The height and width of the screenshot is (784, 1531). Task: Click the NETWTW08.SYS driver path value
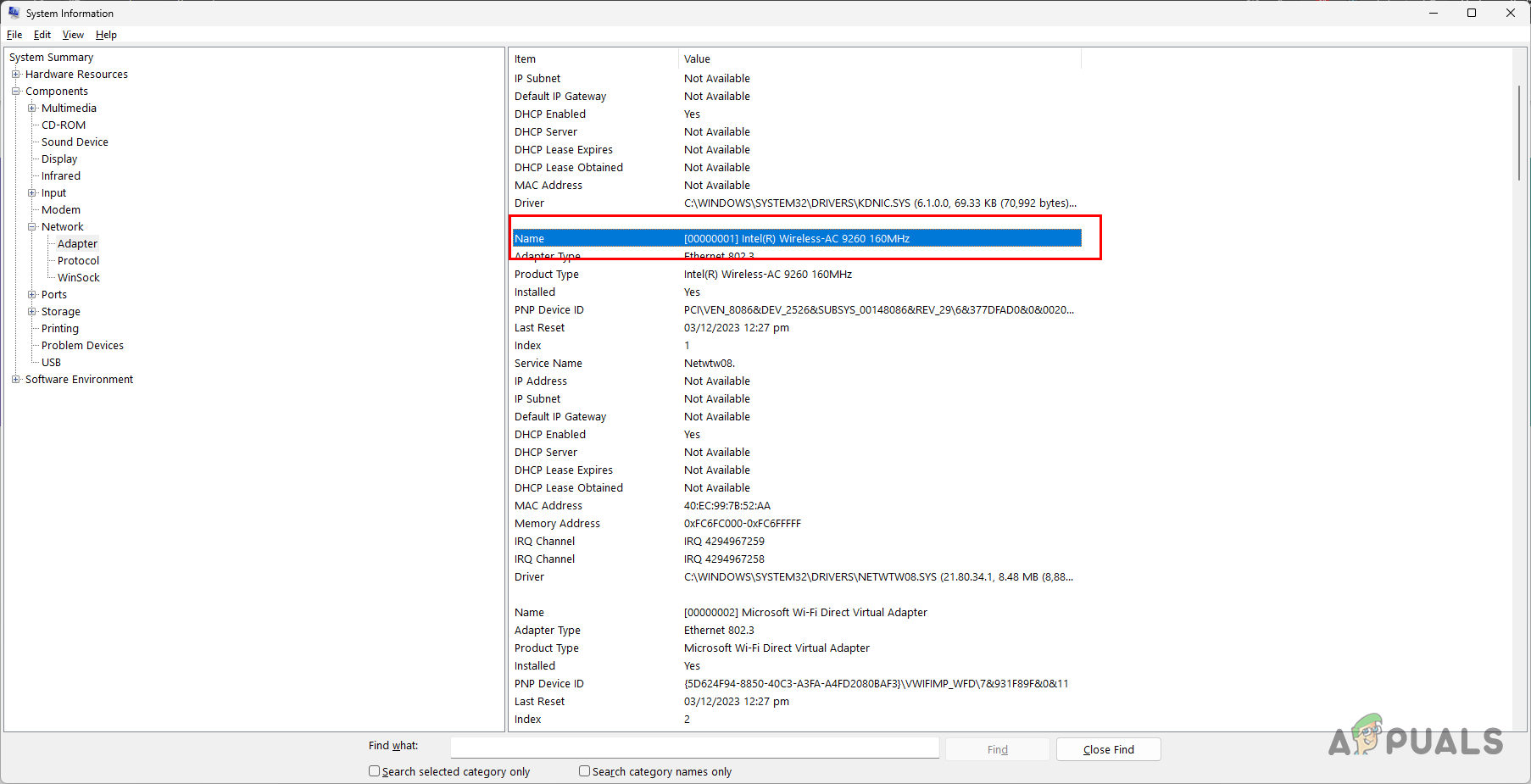[x=878, y=576]
